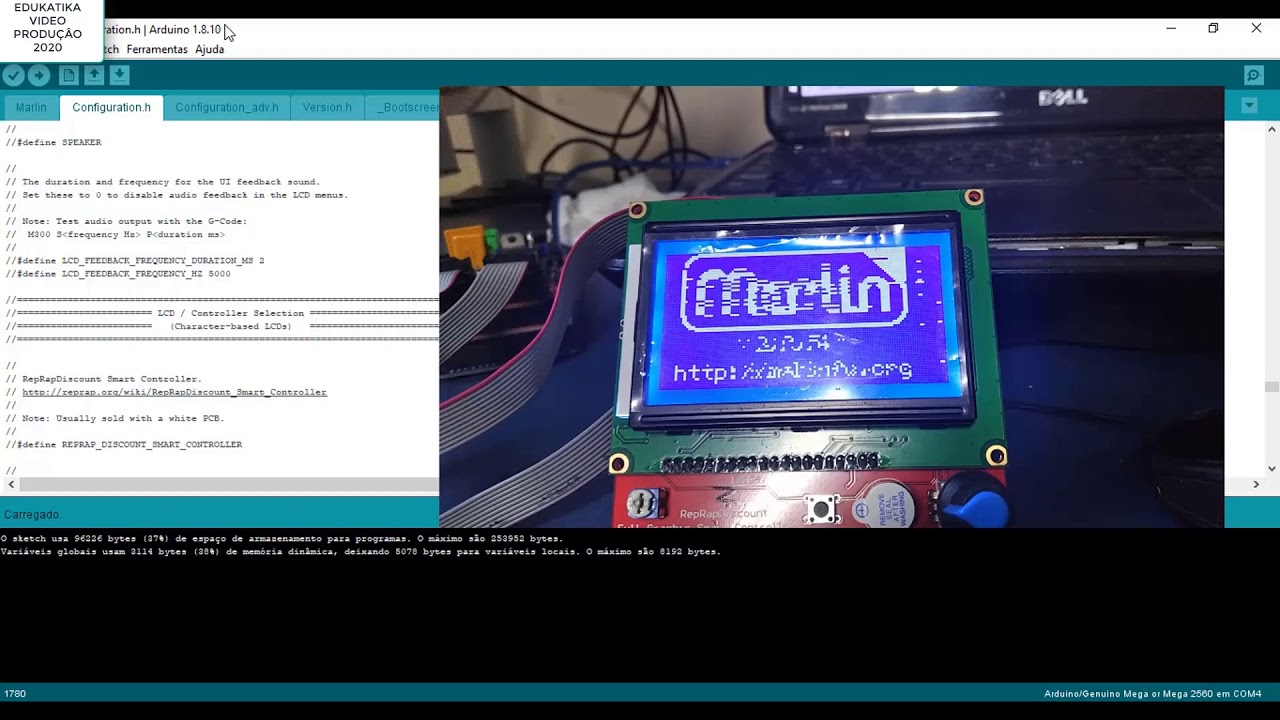The image size is (1280, 720).
Task: Open the Version.h tab
Action: pos(327,107)
